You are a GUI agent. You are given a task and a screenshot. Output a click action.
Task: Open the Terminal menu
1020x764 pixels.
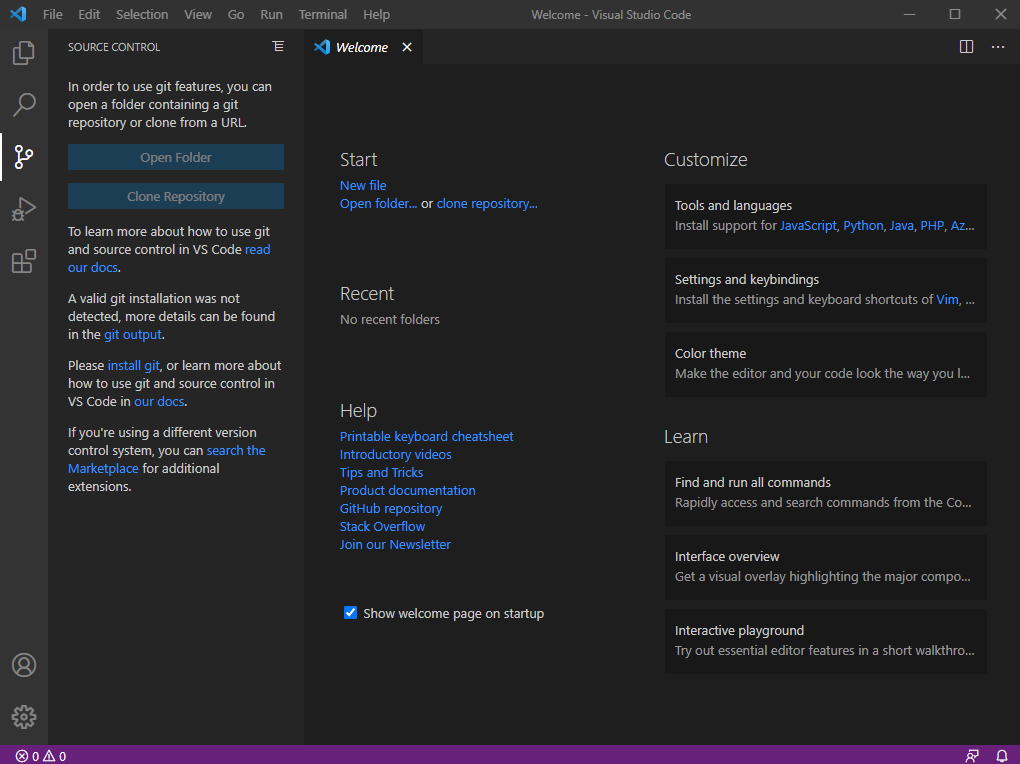tap(323, 15)
